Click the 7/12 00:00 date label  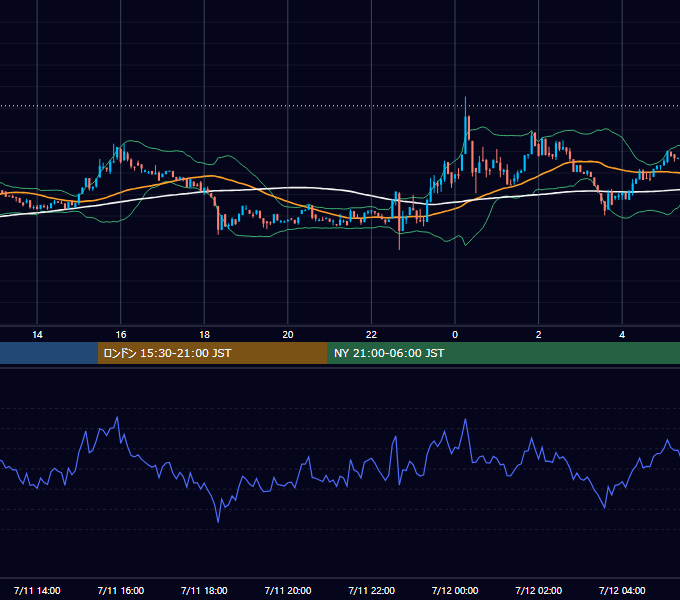point(455,590)
